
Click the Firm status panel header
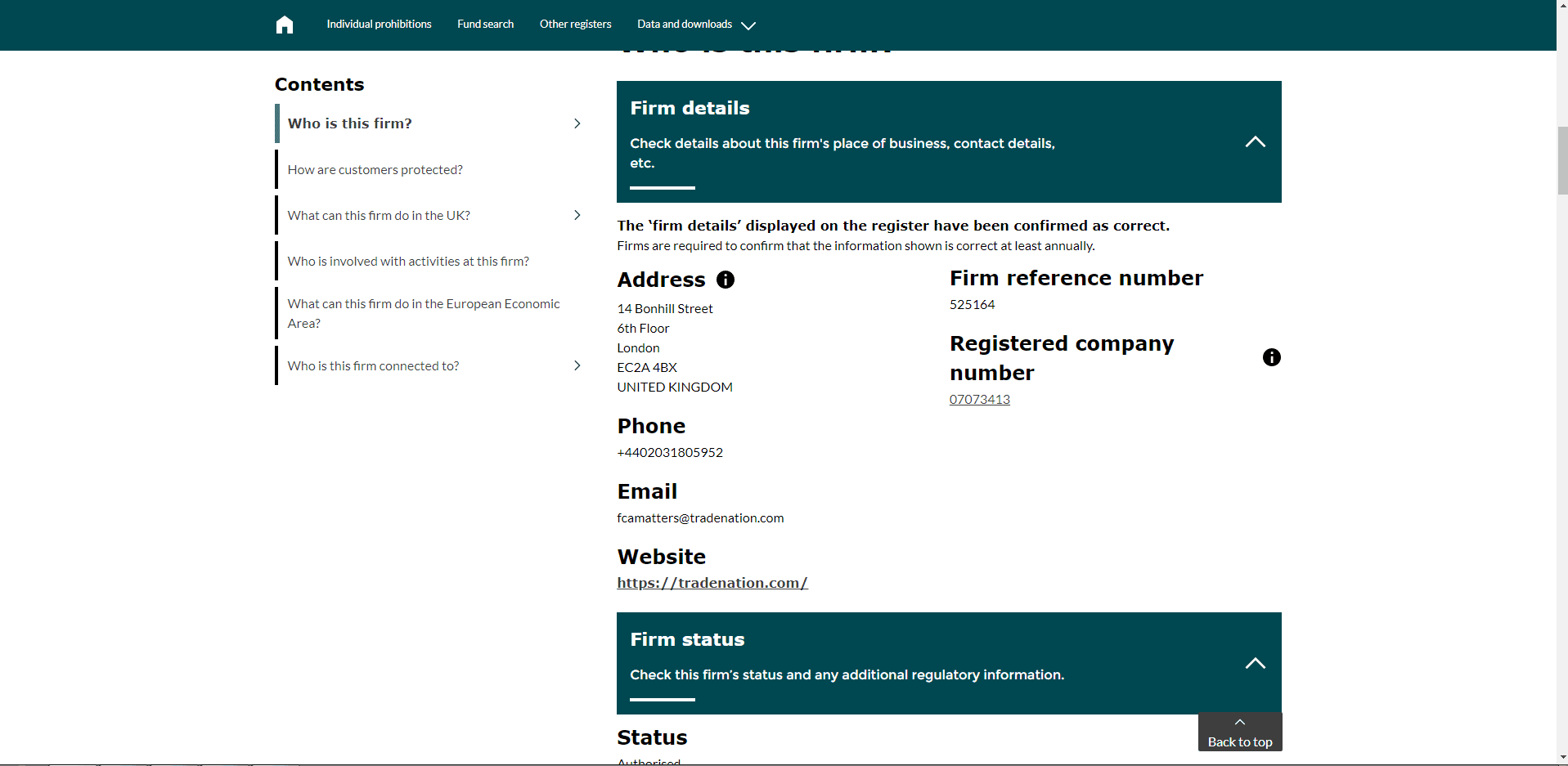(x=949, y=663)
